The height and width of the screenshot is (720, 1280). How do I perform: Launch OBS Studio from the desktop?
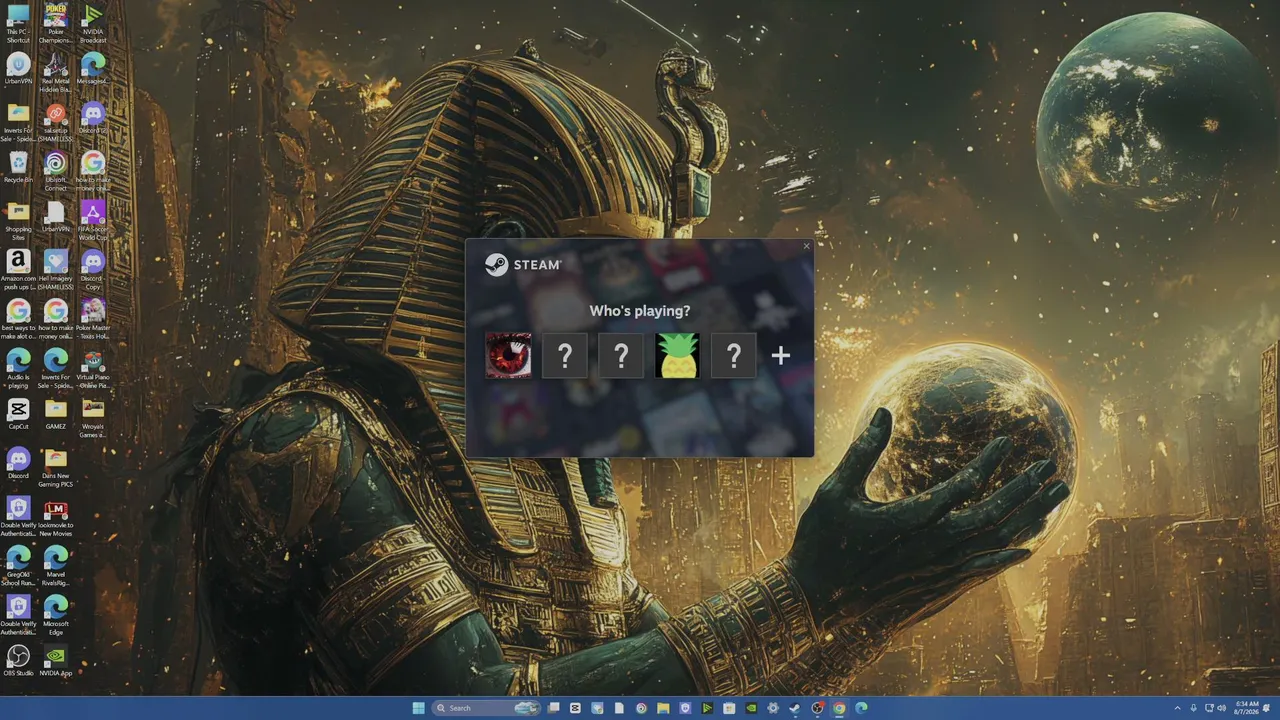click(x=18, y=660)
